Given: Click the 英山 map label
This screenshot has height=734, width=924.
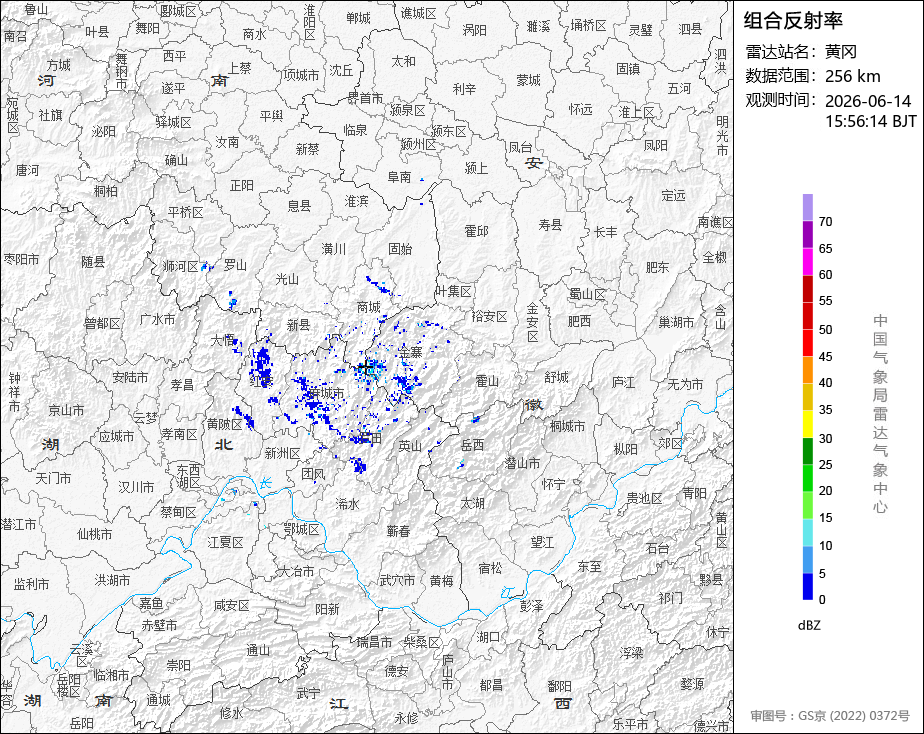Looking at the screenshot, I should [410, 446].
